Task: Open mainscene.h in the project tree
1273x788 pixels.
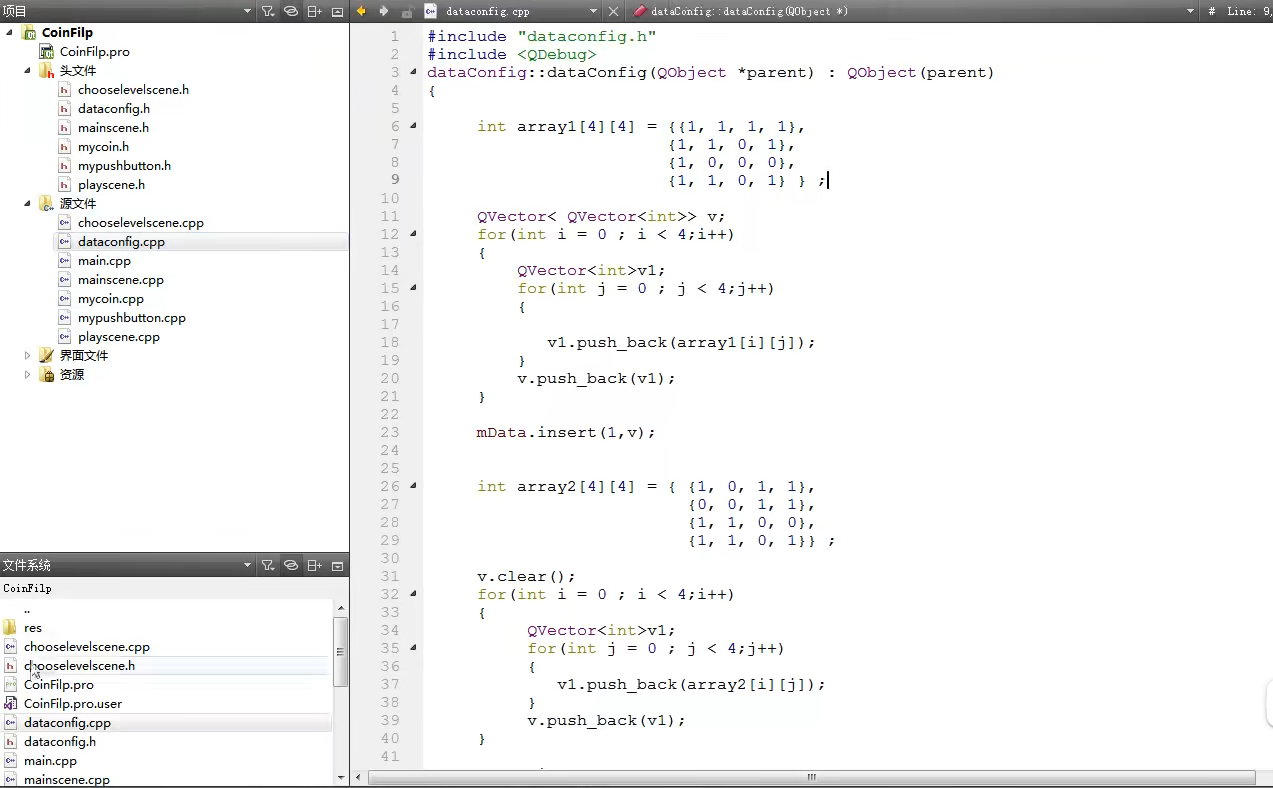Action: [x=113, y=128]
